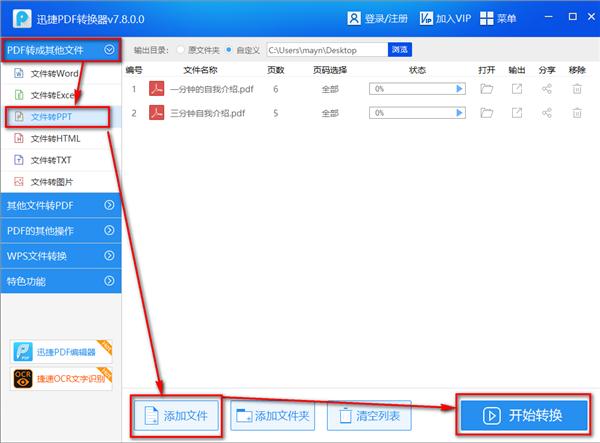
Task: Click the 0% progress bar of row 2
Action: tap(417, 112)
